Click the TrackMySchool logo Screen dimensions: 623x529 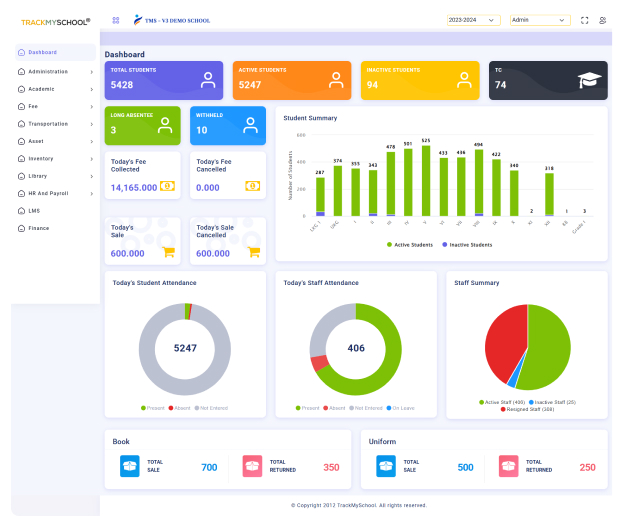click(x=55, y=21)
